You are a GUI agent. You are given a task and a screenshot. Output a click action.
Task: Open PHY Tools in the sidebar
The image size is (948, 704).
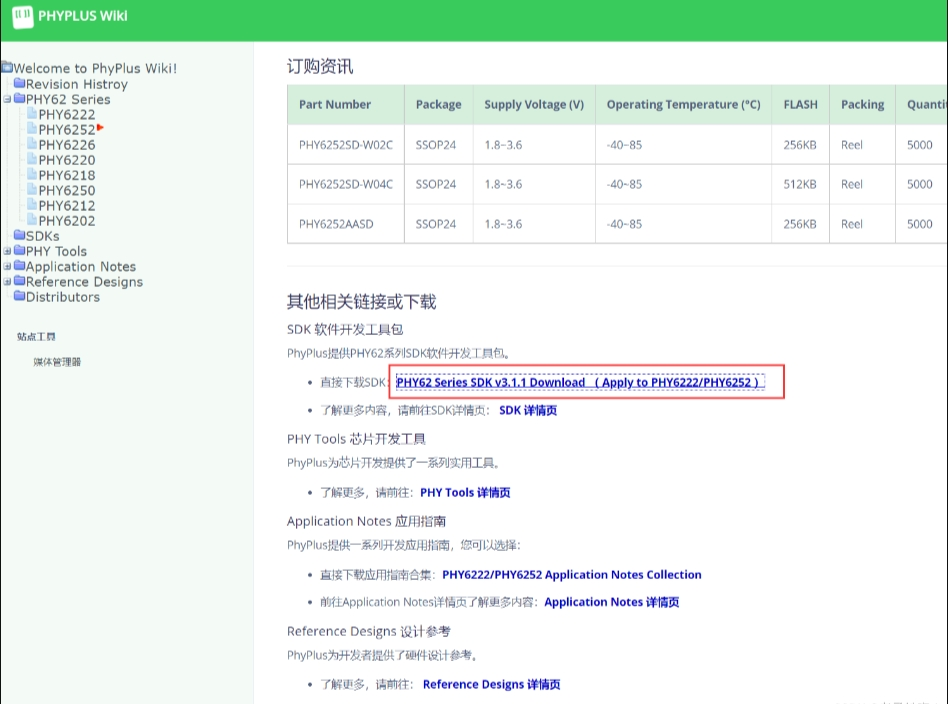(x=56, y=251)
